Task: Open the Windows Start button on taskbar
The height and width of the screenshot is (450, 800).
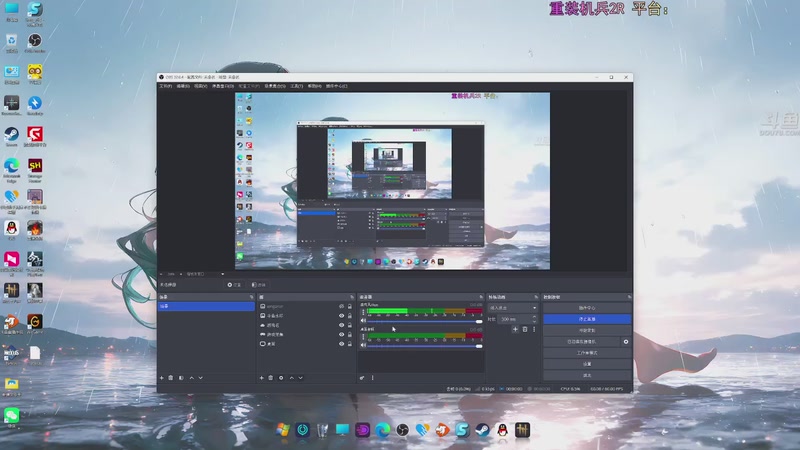Action: (283, 430)
